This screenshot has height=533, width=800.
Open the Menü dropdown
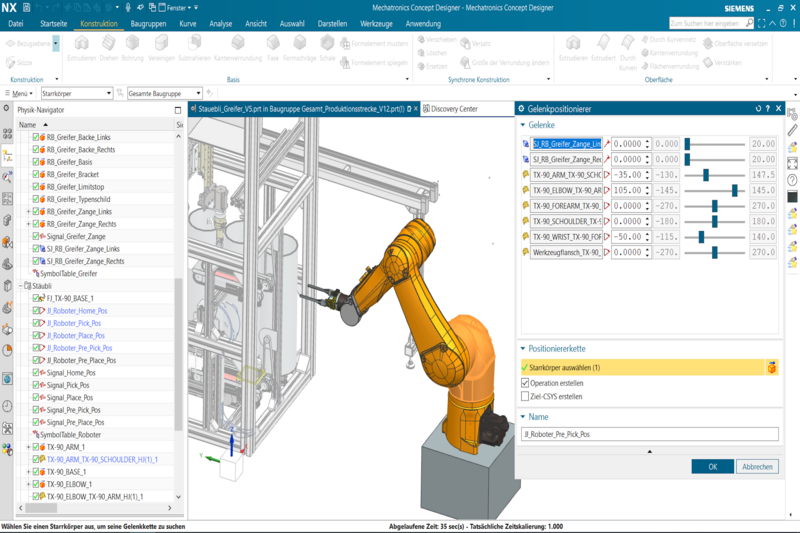19,93
